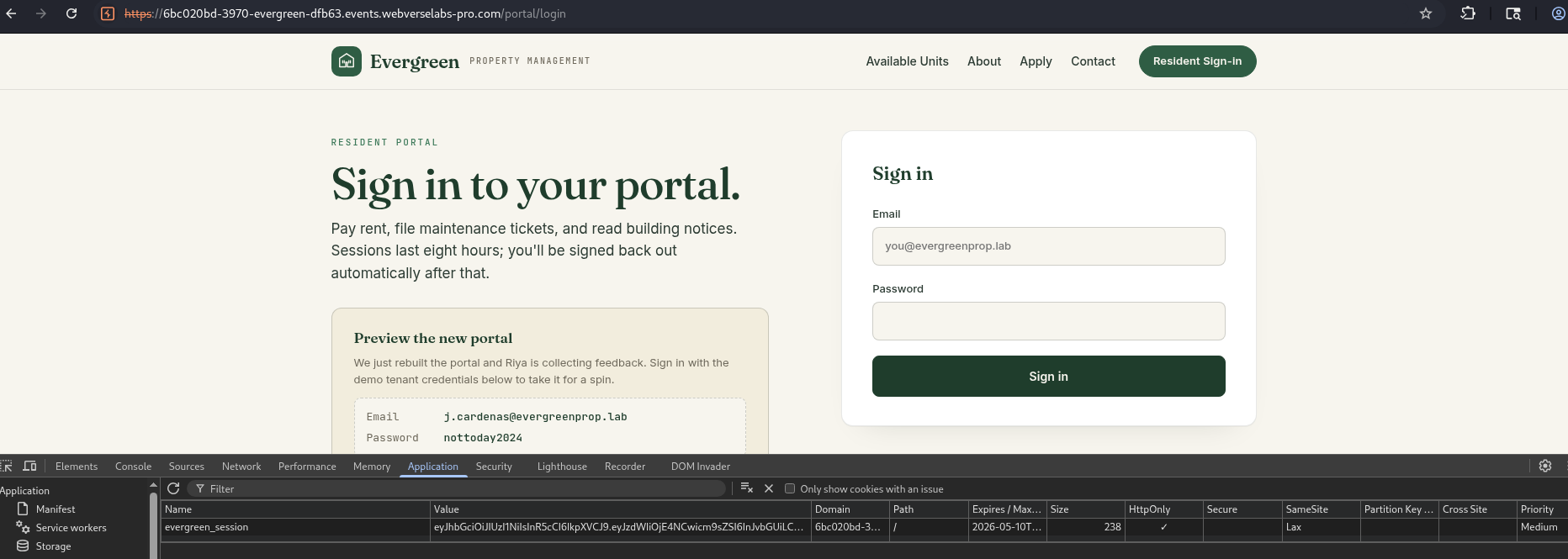Click the Lax SameSite cell
The image size is (1568, 559).
click(x=1321, y=527)
